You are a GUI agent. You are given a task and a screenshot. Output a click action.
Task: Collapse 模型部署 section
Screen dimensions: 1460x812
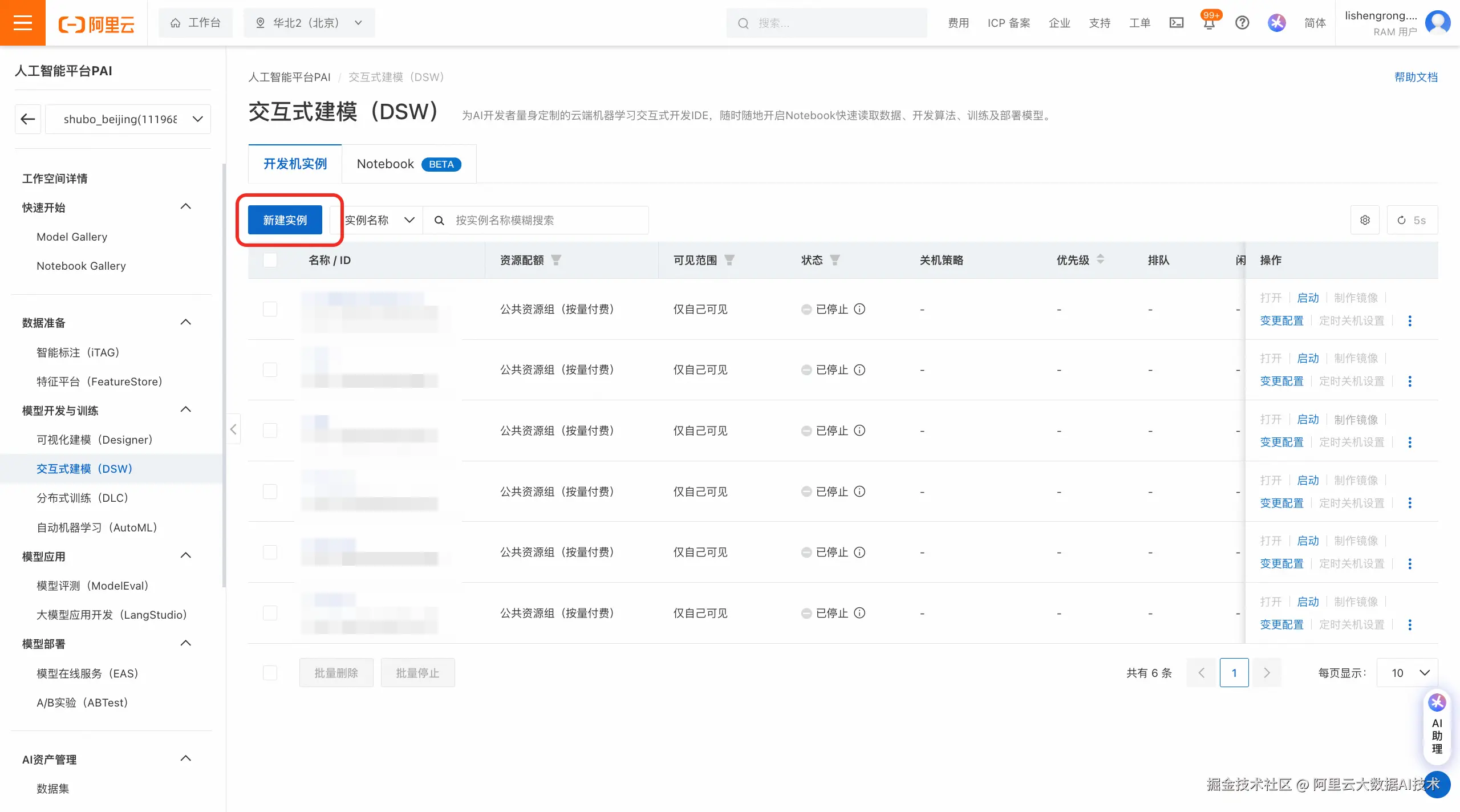(x=185, y=644)
